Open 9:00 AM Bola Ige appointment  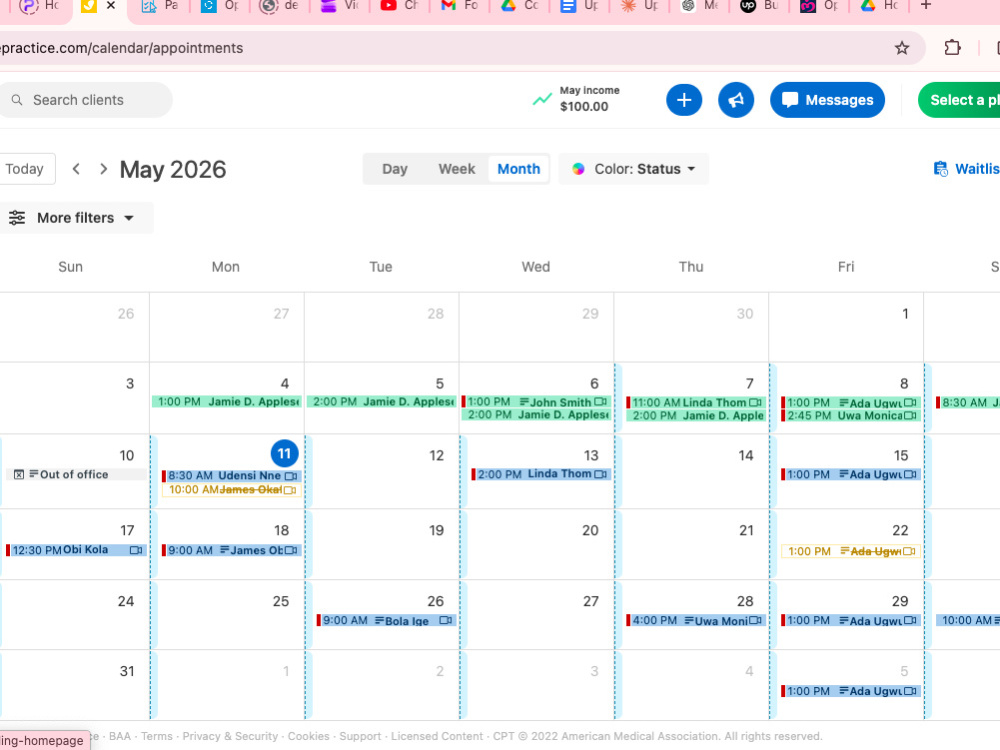386,621
